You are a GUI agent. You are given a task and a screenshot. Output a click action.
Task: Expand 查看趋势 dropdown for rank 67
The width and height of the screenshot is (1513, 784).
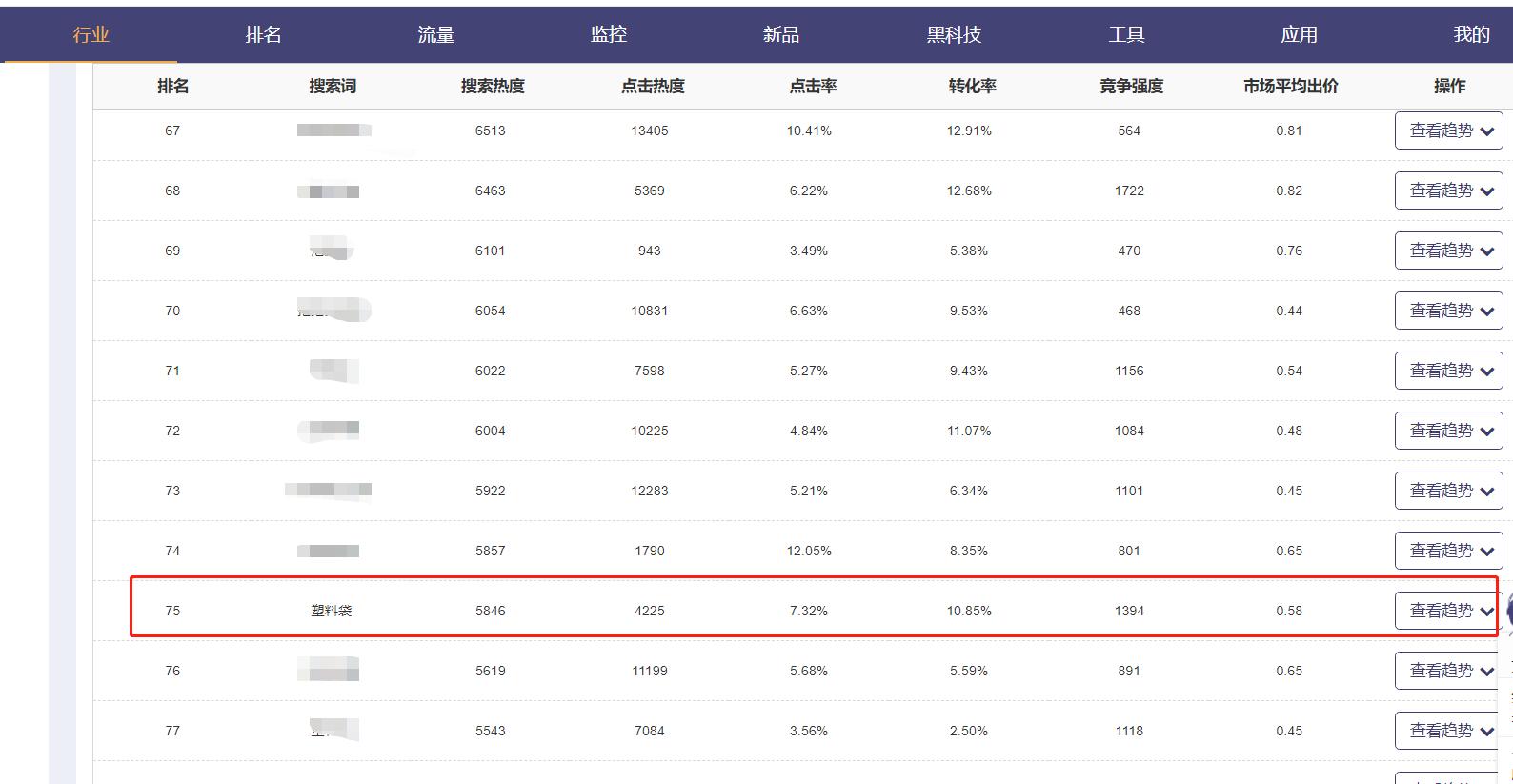pyautogui.click(x=1448, y=131)
